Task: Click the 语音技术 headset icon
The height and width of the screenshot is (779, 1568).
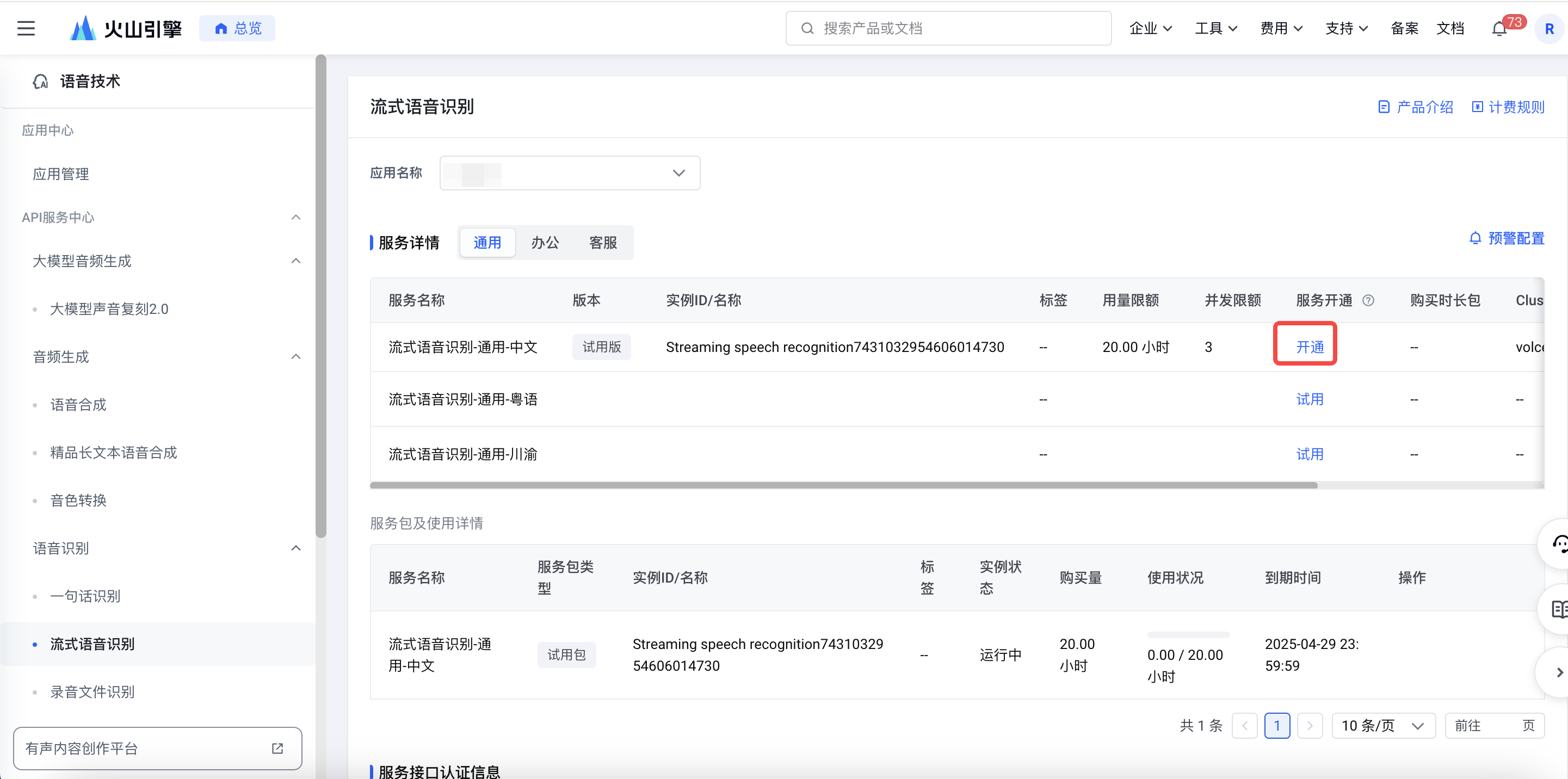Action: click(40, 82)
